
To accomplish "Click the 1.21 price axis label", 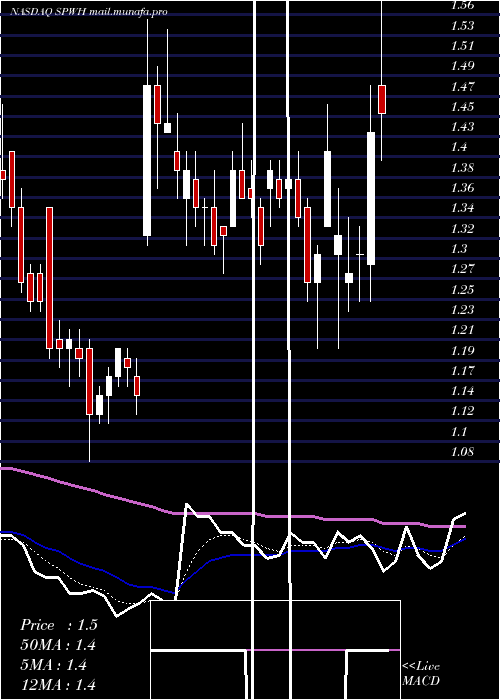I will click(x=462, y=329).
